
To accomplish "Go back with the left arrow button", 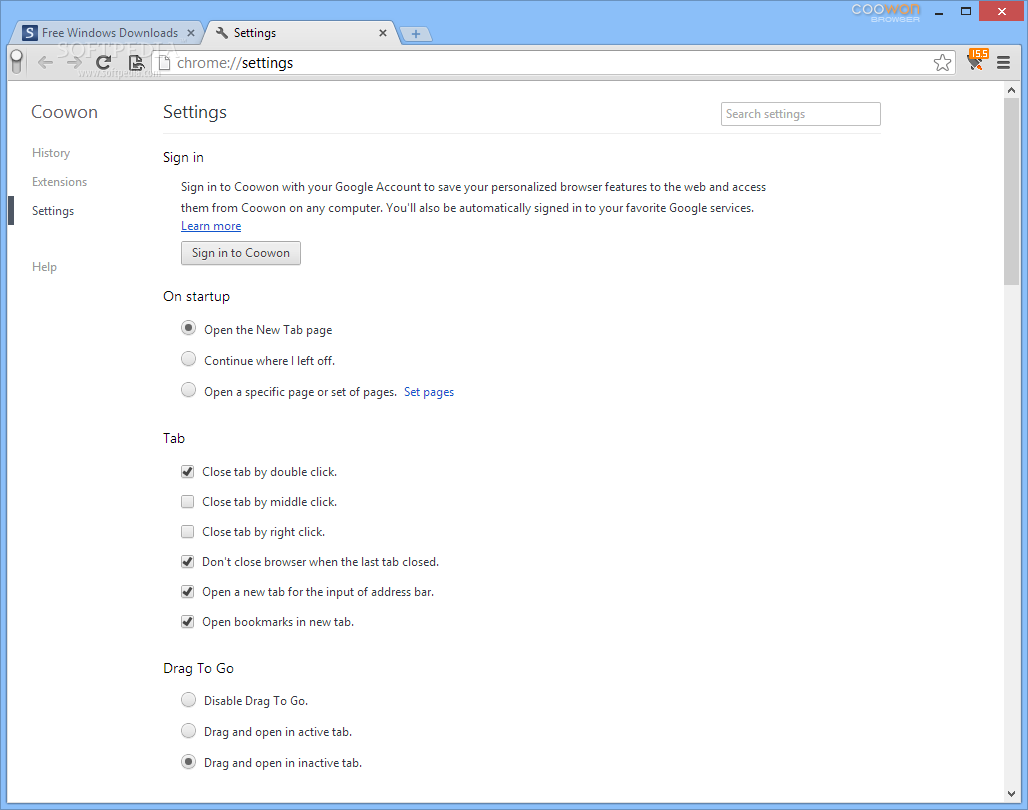I will pos(45,63).
